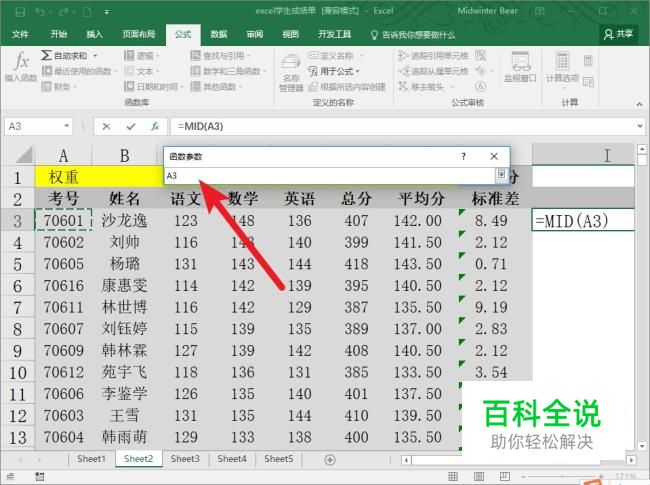Open Math & Trig functions menu

coord(228,71)
